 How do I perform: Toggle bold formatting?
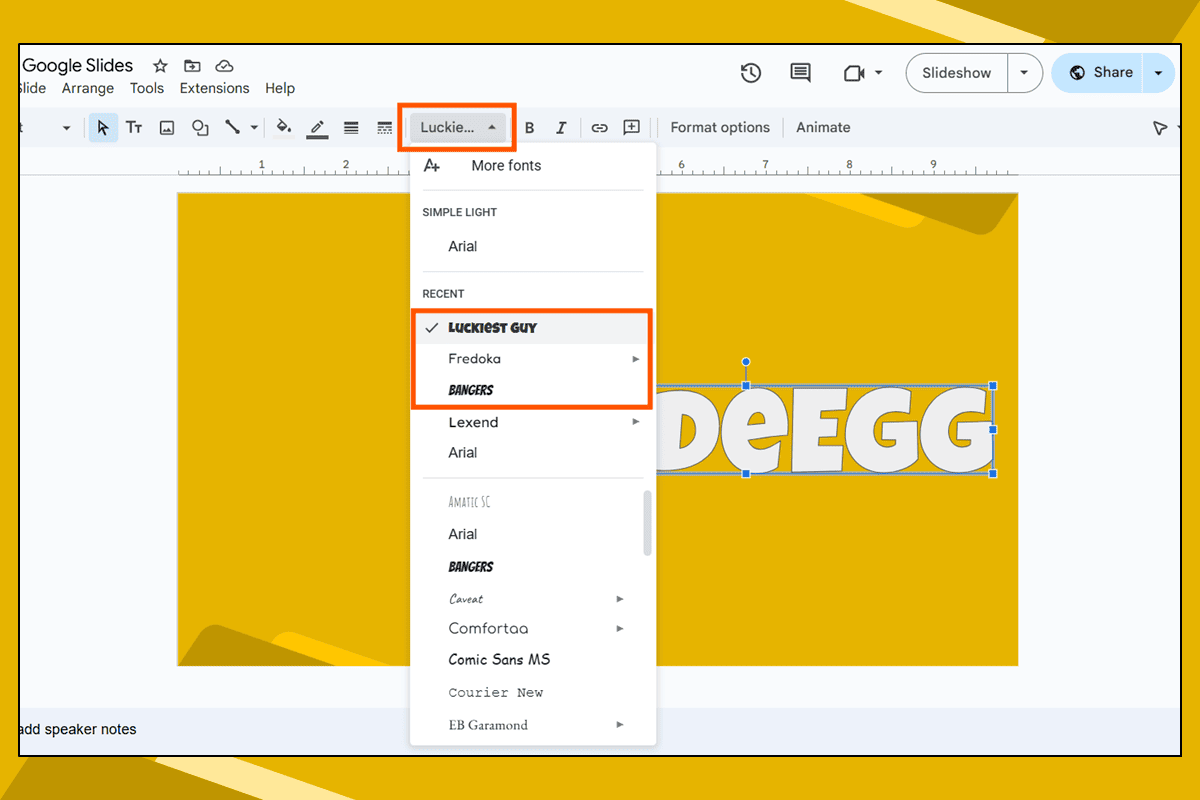[530, 127]
